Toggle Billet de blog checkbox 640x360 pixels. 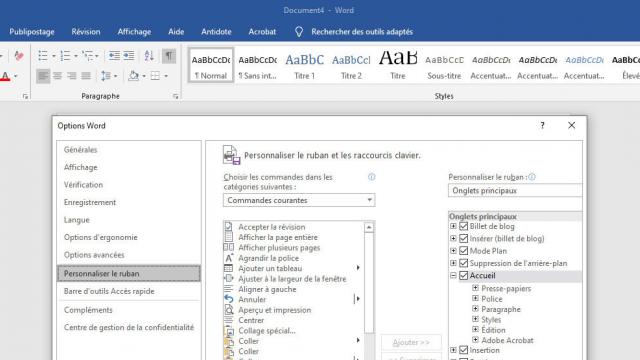463,226
